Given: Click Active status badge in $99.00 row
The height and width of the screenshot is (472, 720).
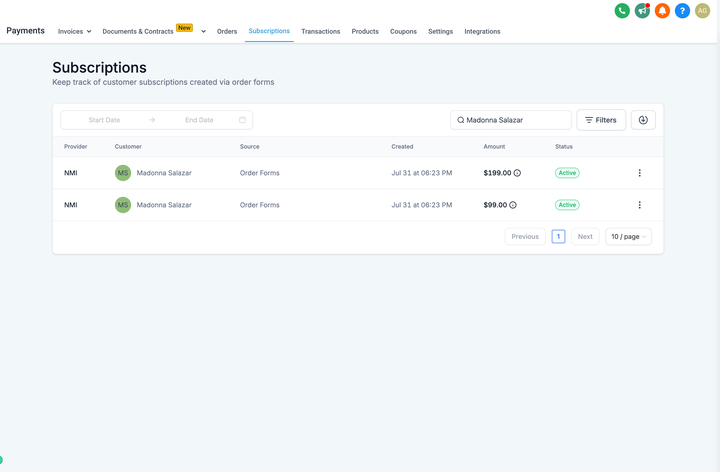Looking at the screenshot, I should coord(567,205).
